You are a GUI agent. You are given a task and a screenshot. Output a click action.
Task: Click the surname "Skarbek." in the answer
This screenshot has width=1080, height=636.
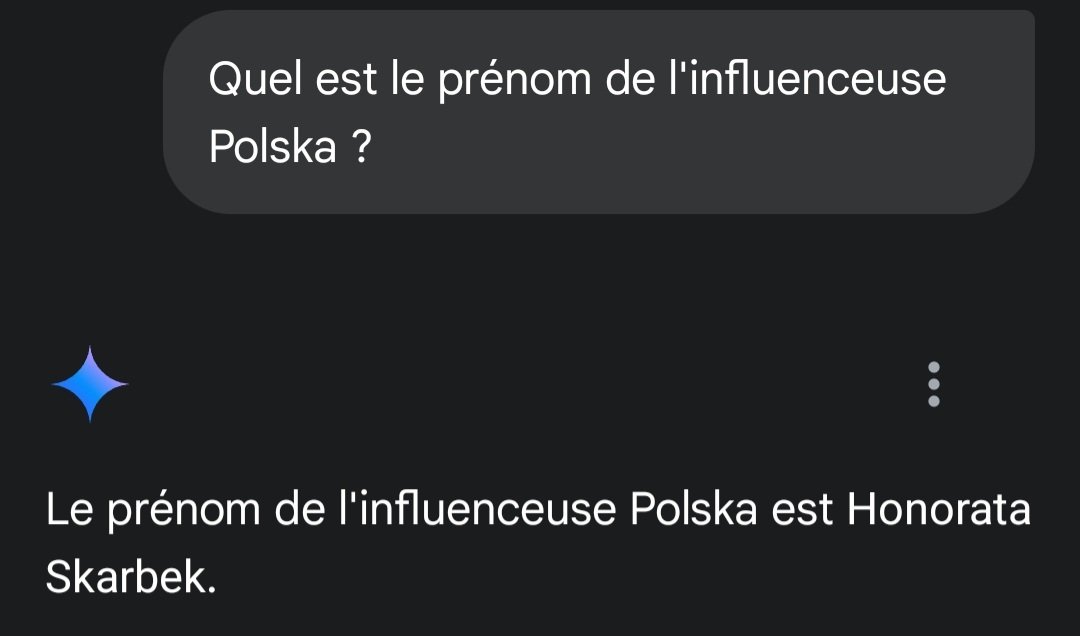coord(131,576)
